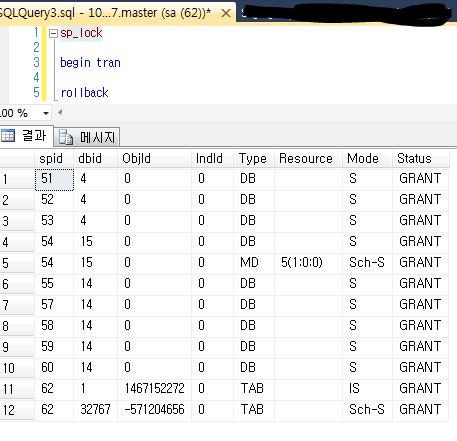
Task: Place cursor on the sp_lock line
Action: tap(81, 33)
